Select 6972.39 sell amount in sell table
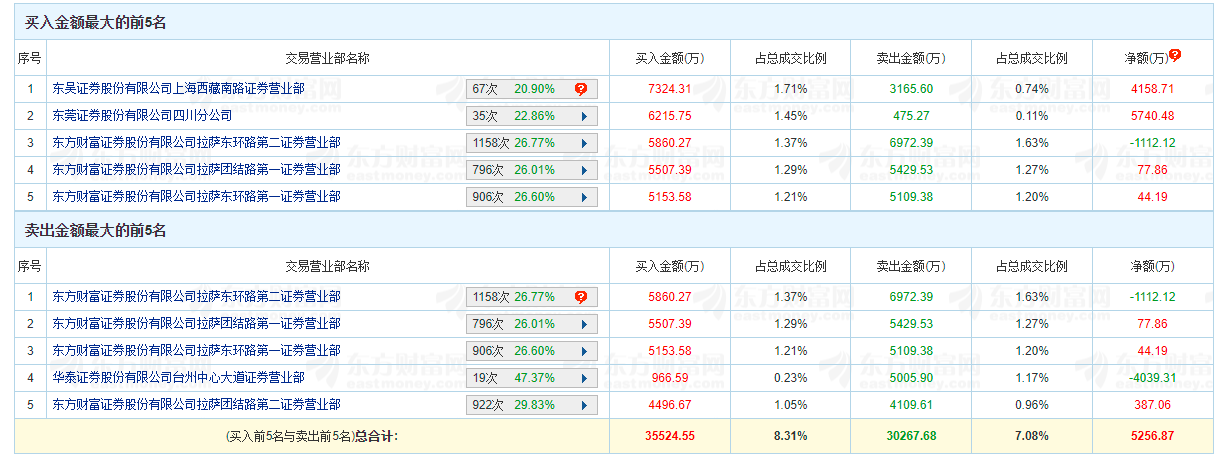 910,297
